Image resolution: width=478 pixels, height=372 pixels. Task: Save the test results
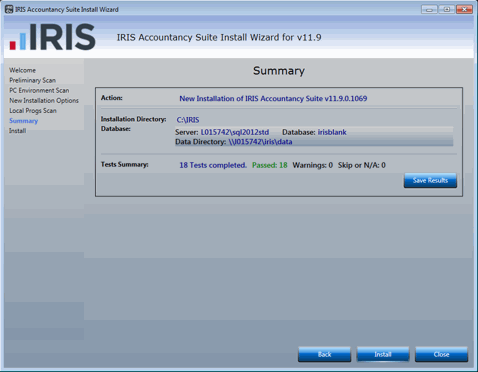pyautogui.click(x=430, y=180)
